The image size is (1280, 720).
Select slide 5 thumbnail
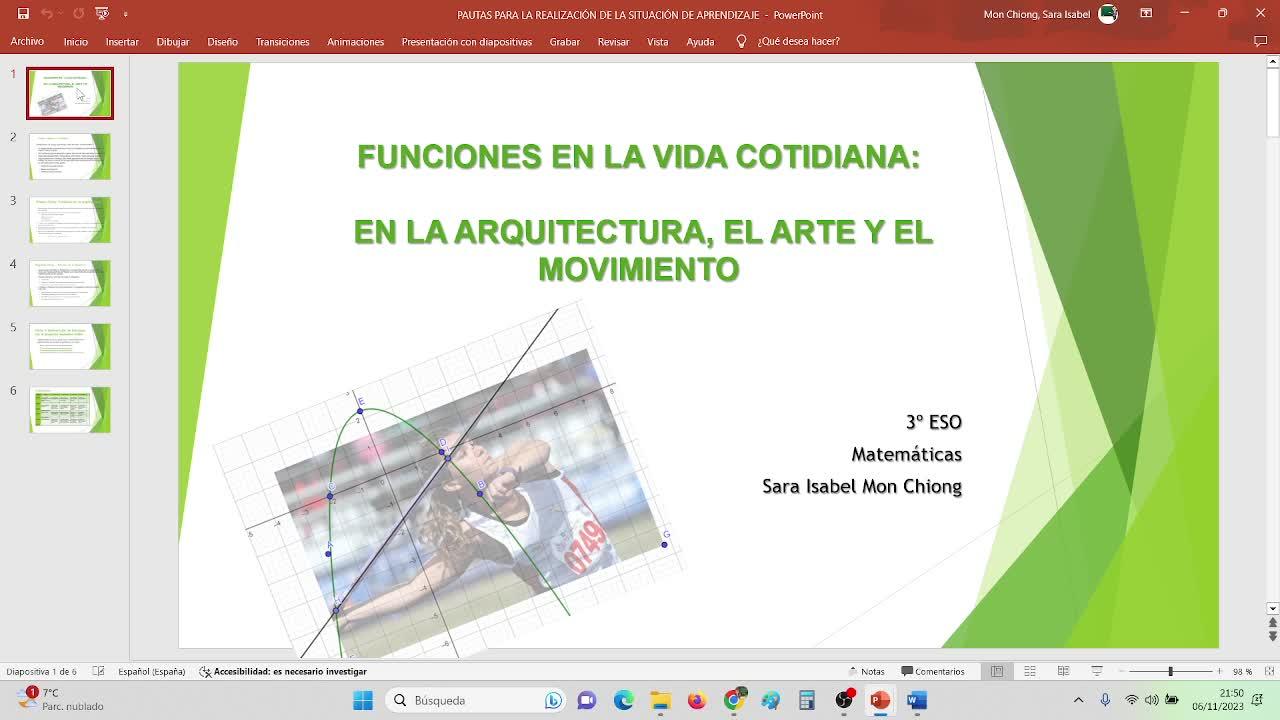pyautogui.click(x=70, y=346)
